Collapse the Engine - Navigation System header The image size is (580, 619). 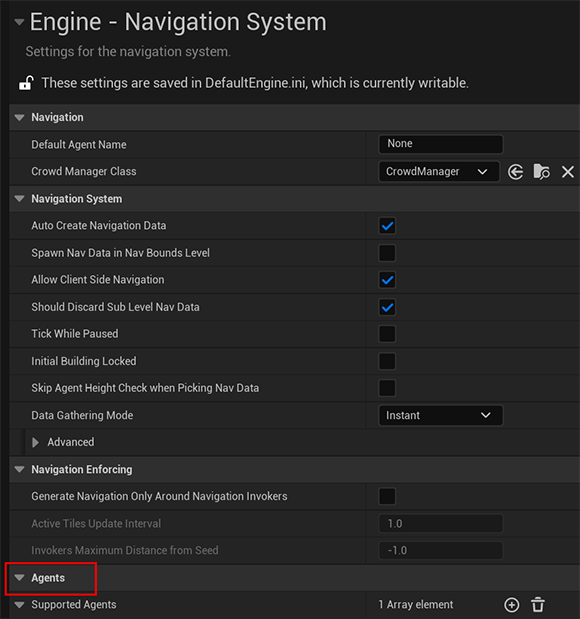pyautogui.click(x=19, y=22)
